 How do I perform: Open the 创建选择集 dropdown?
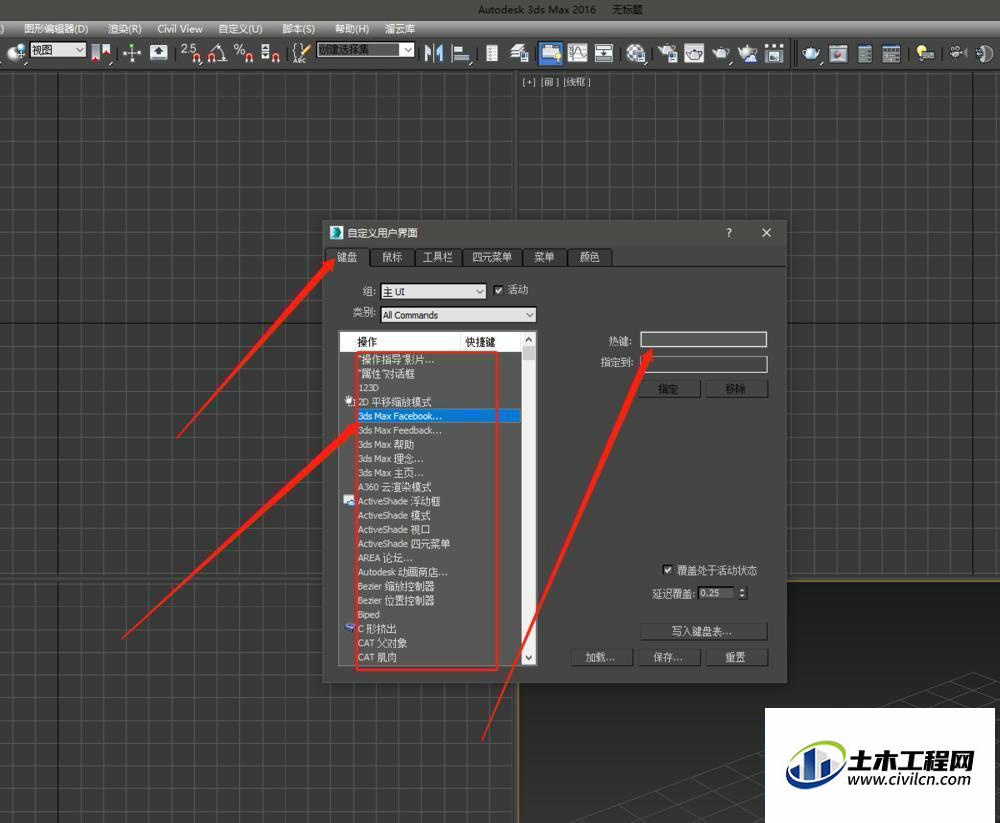[x=365, y=49]
